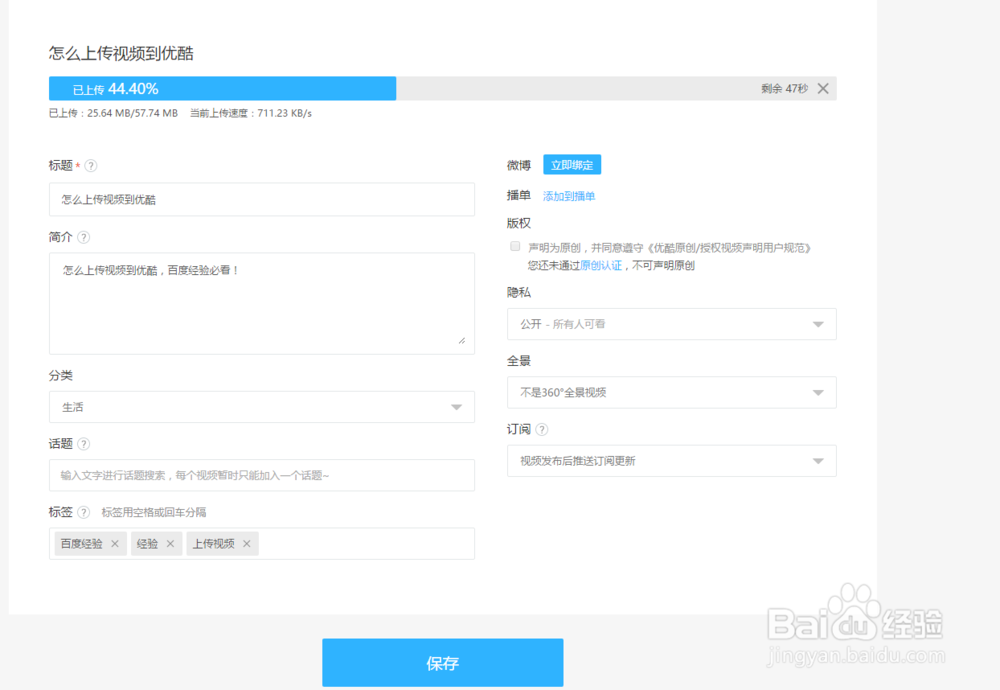Image resolution: width=1000 pixels, height=690 pixels.
Task: Focus the 标题 input field
Action: click(x=261, y=200)
